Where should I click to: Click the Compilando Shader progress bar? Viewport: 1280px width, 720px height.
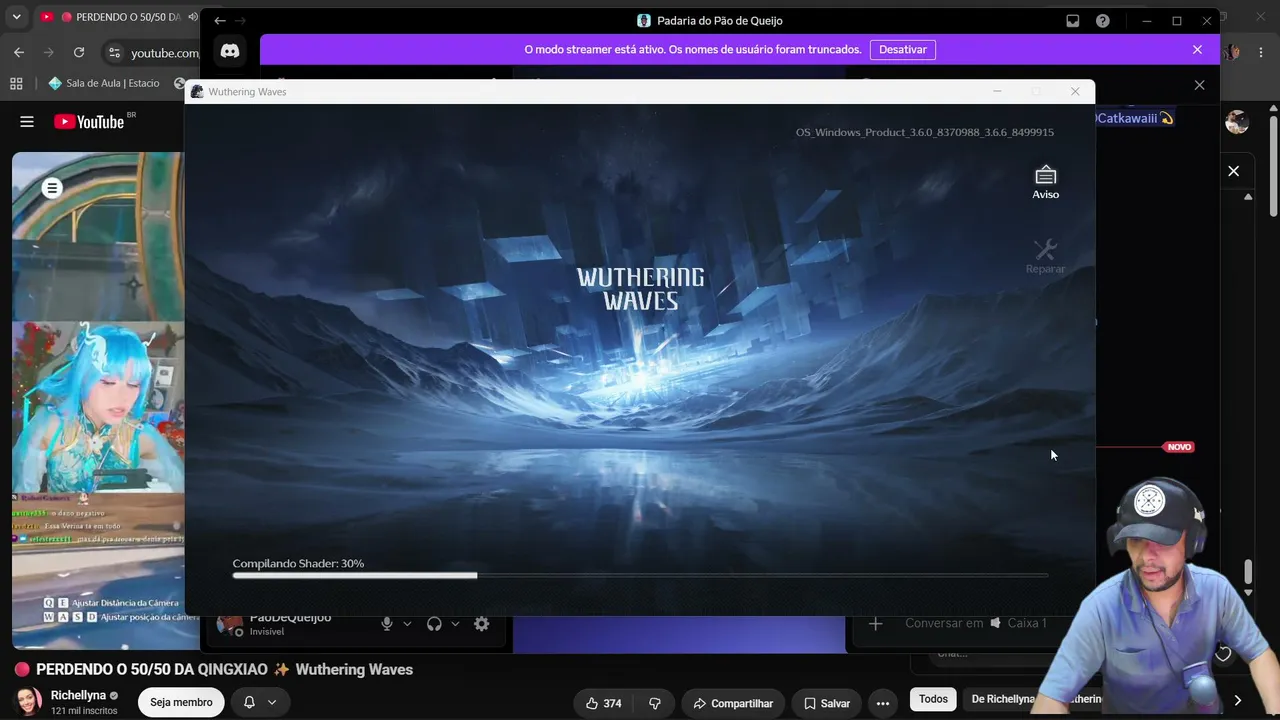coord(640,575)
